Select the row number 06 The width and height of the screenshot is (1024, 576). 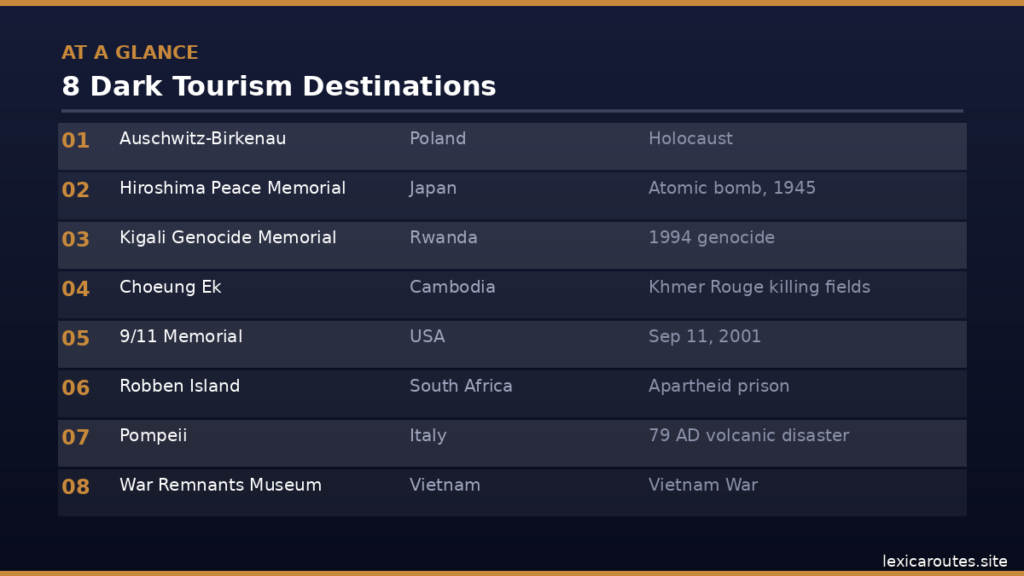[75, 389]
